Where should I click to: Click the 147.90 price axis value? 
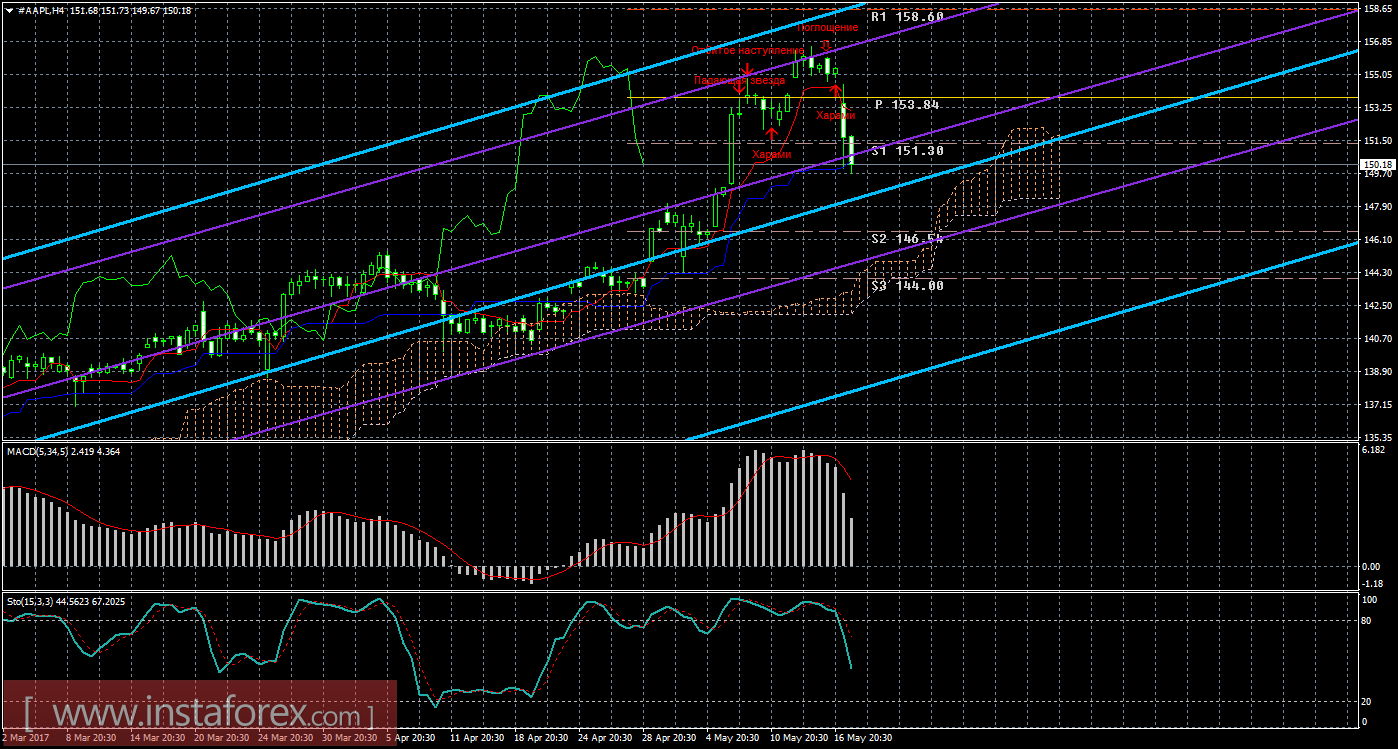[x=1378, y=207]
